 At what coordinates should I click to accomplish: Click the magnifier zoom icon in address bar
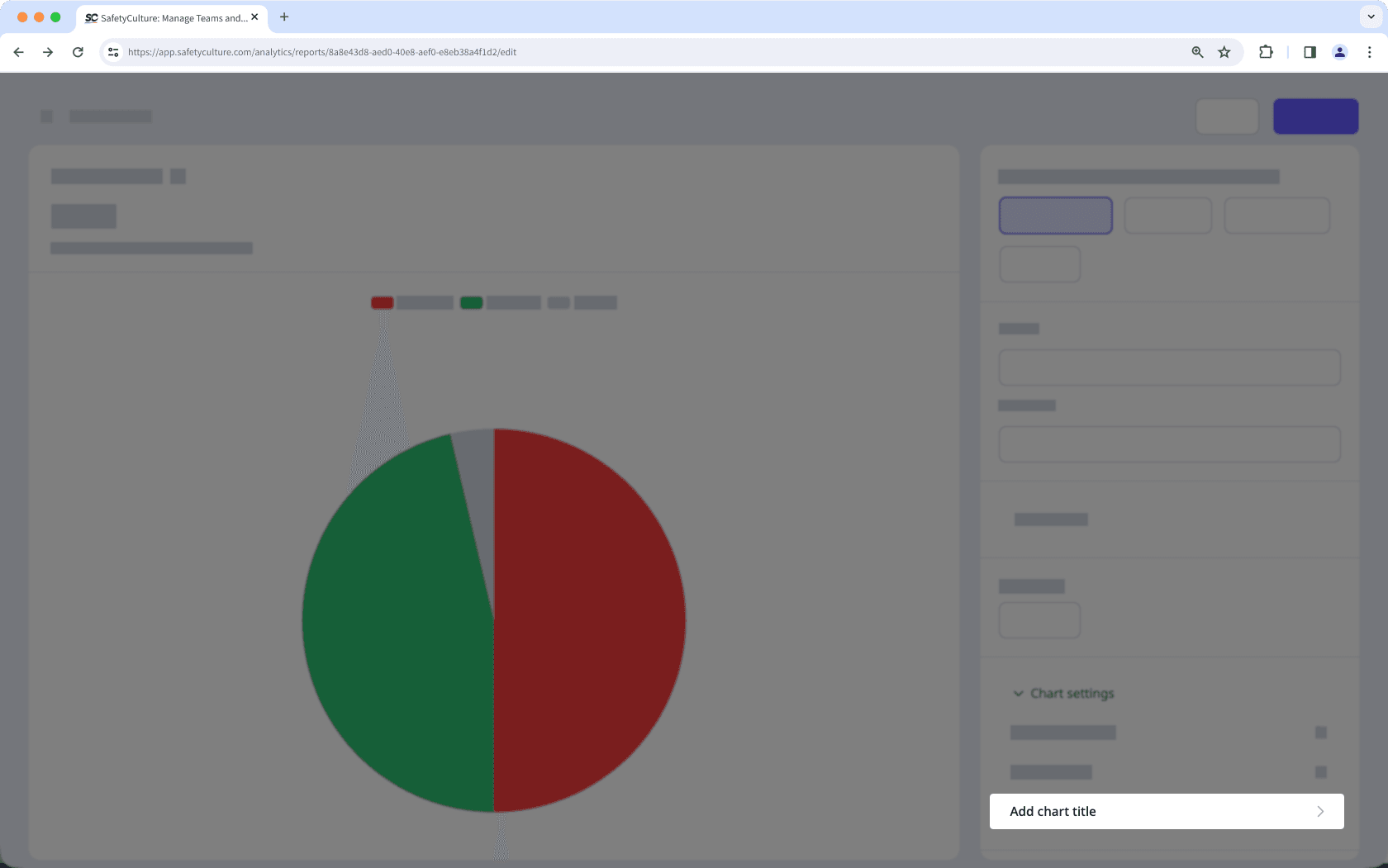1196,51
